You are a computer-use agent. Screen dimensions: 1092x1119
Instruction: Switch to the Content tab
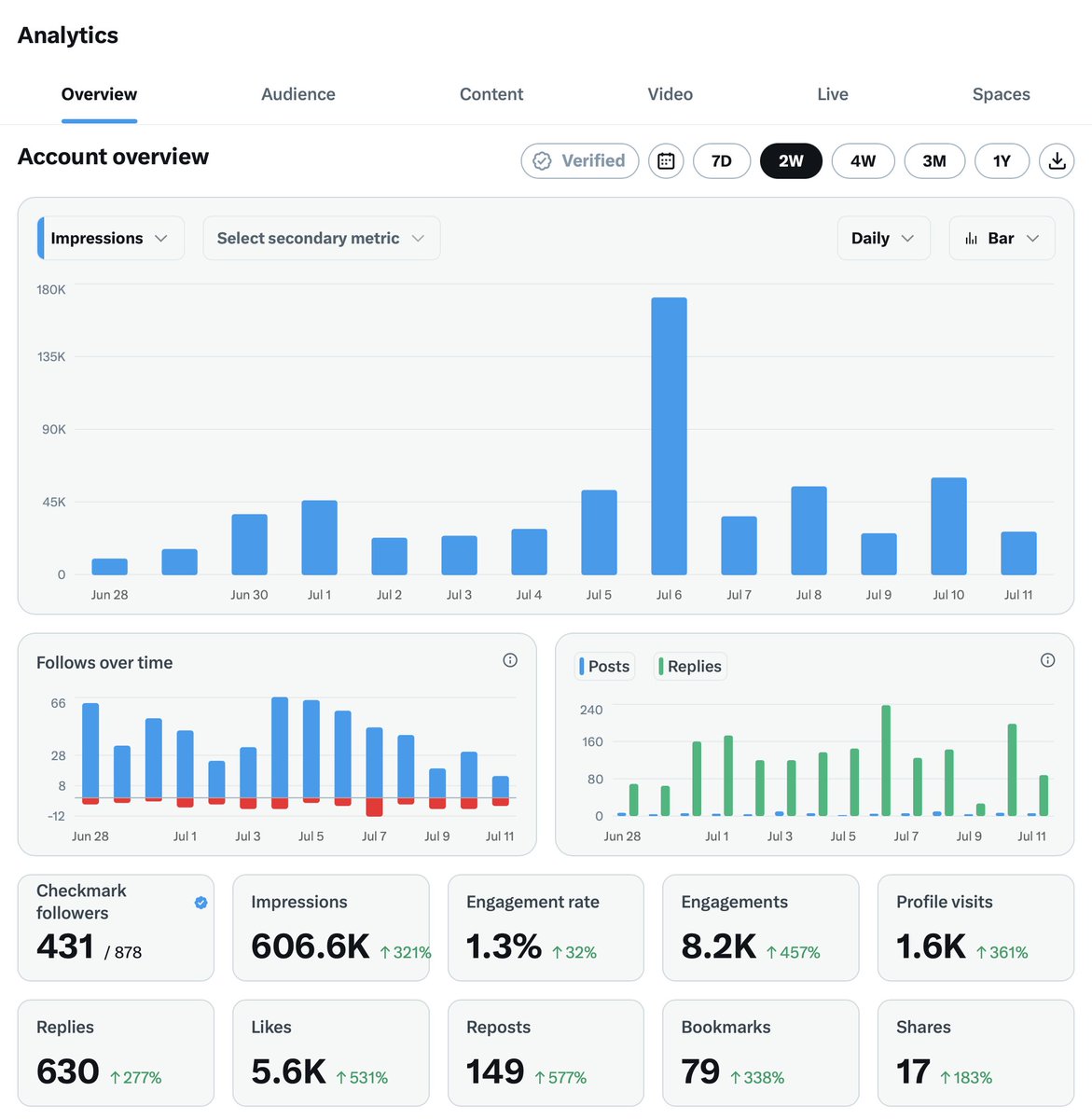coord(491,94)
